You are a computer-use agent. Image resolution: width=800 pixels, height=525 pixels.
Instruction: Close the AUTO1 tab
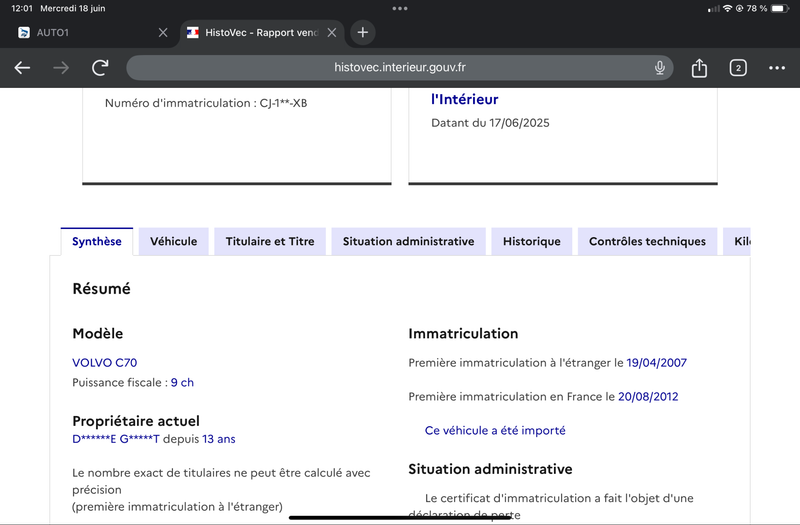click(163, 33)
